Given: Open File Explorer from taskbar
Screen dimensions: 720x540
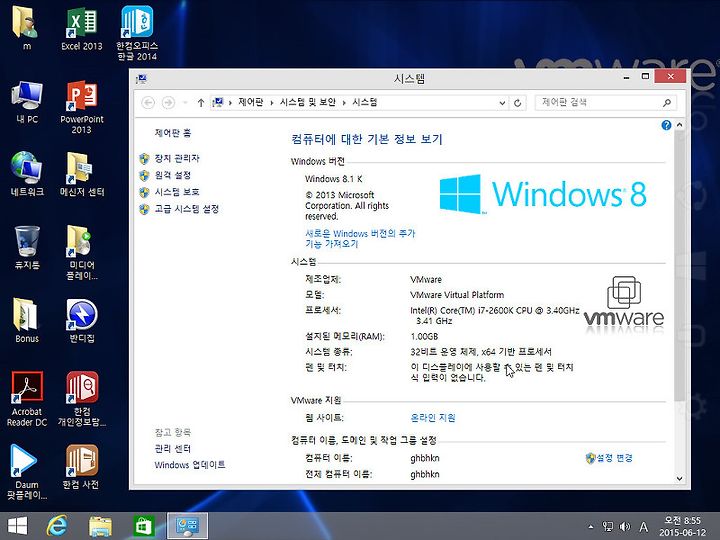Looking at the screenshot, I should [100, 526].
